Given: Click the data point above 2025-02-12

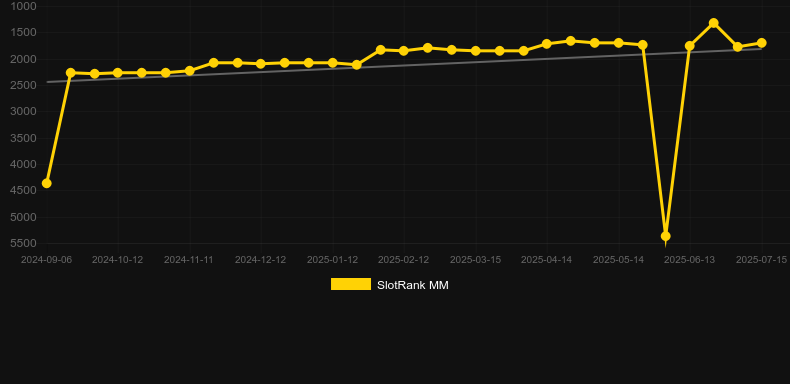Looking at the screenshot, I should click(x=404, y=51).
